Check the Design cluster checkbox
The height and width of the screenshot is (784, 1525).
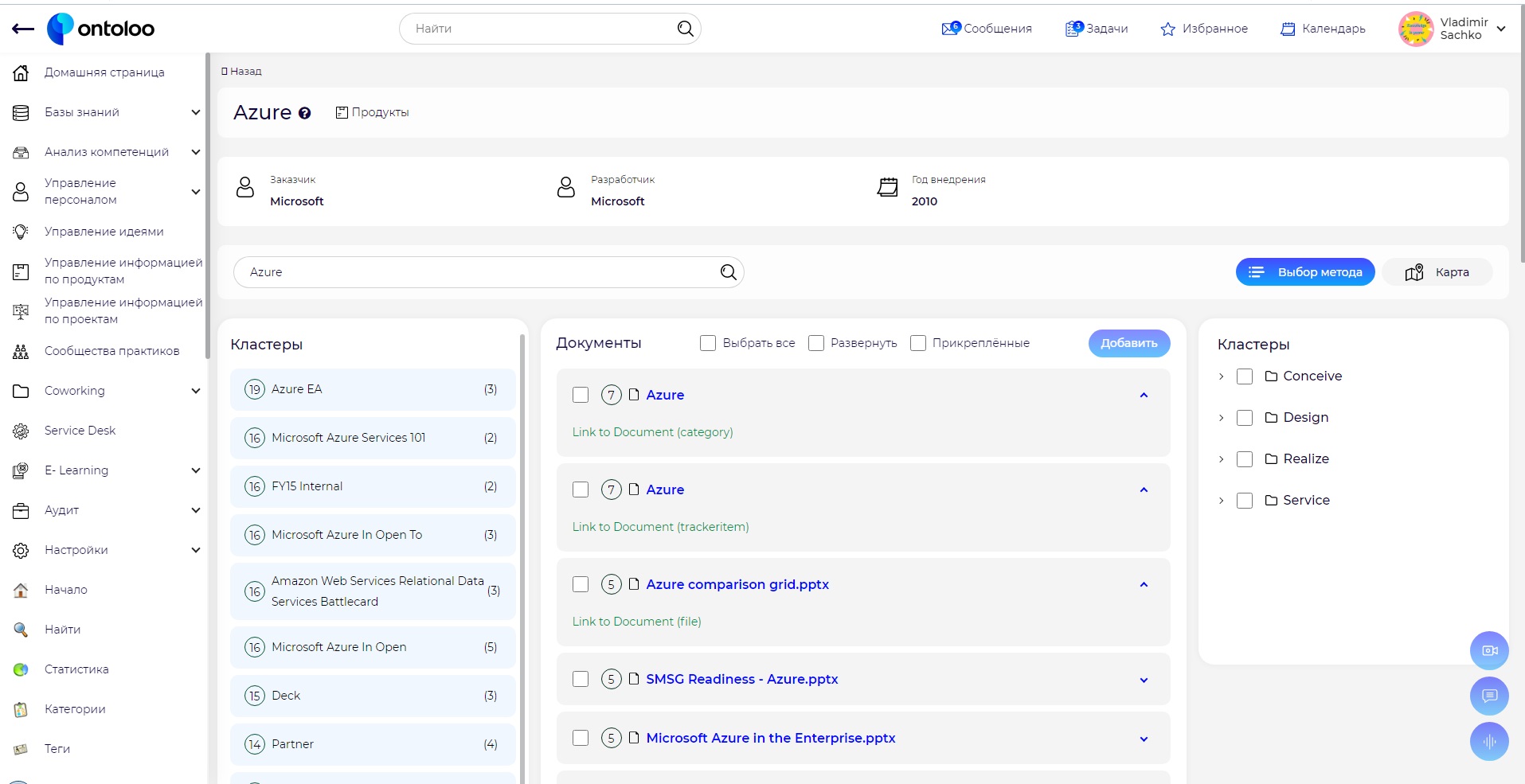click(x=1245, y=418)
